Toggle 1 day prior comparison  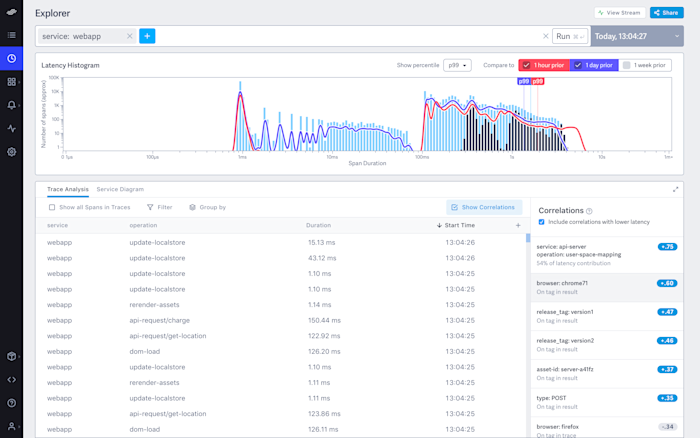pyautogui.click(x=594, y=65)
